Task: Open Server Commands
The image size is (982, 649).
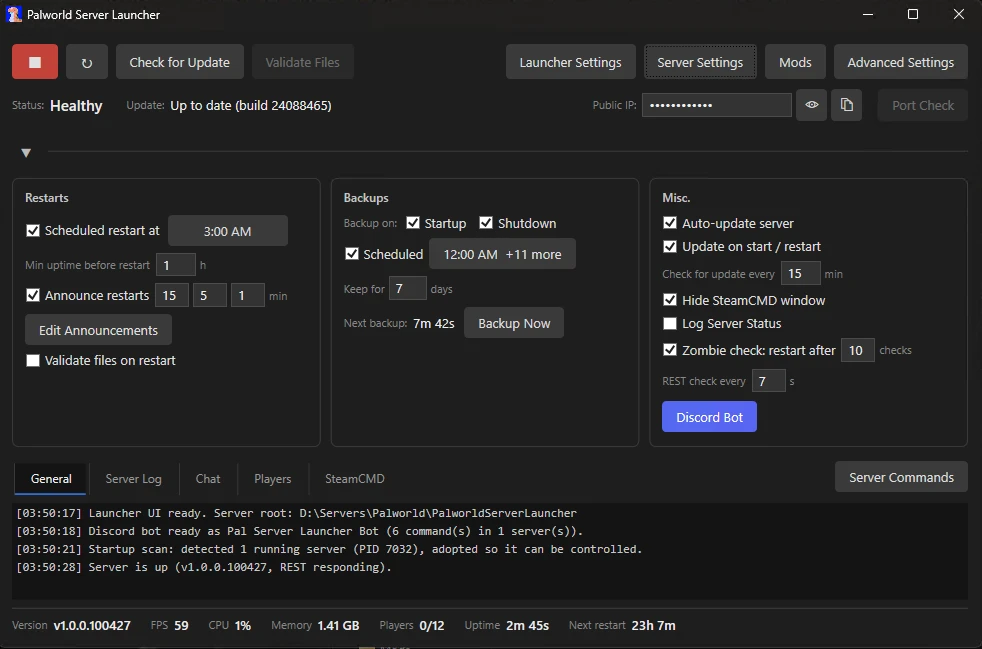Action: tap(901, 477)
